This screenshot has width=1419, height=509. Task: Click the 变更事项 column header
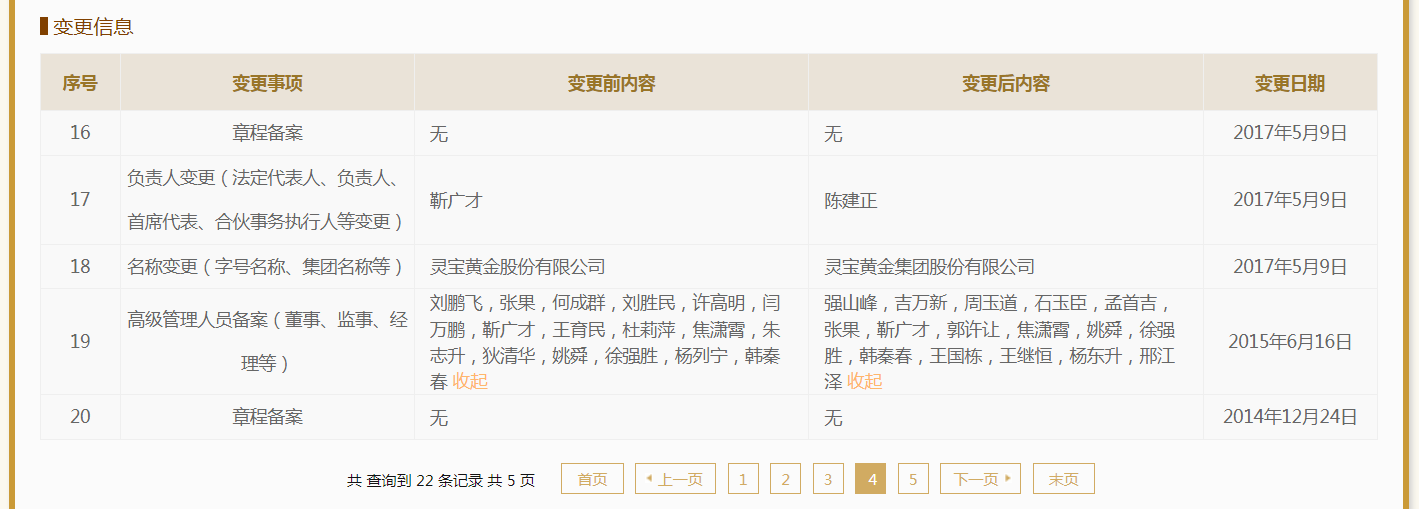click(x=267, y=83)
